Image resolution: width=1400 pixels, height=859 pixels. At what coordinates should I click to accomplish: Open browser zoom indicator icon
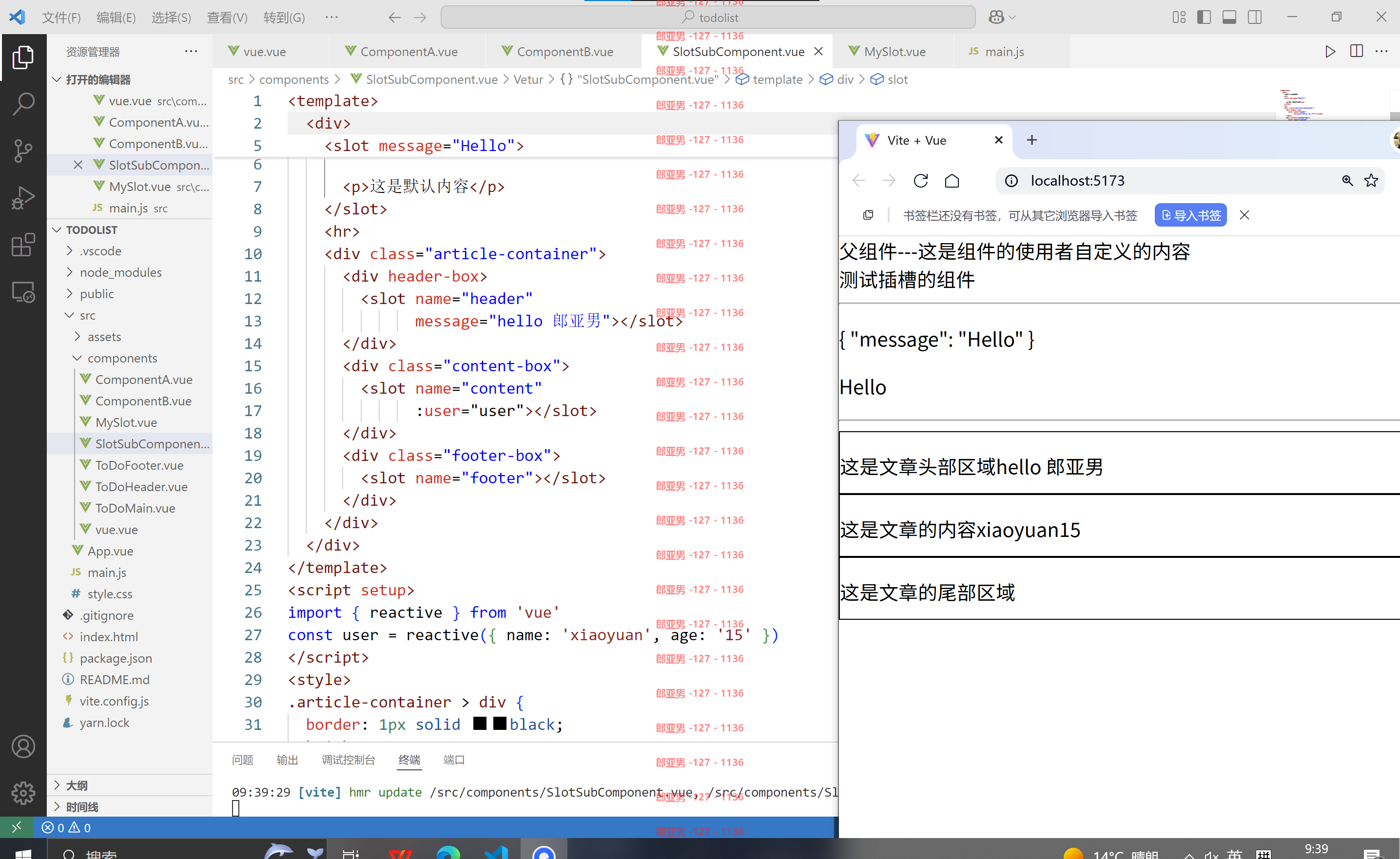coord(1347,181)
